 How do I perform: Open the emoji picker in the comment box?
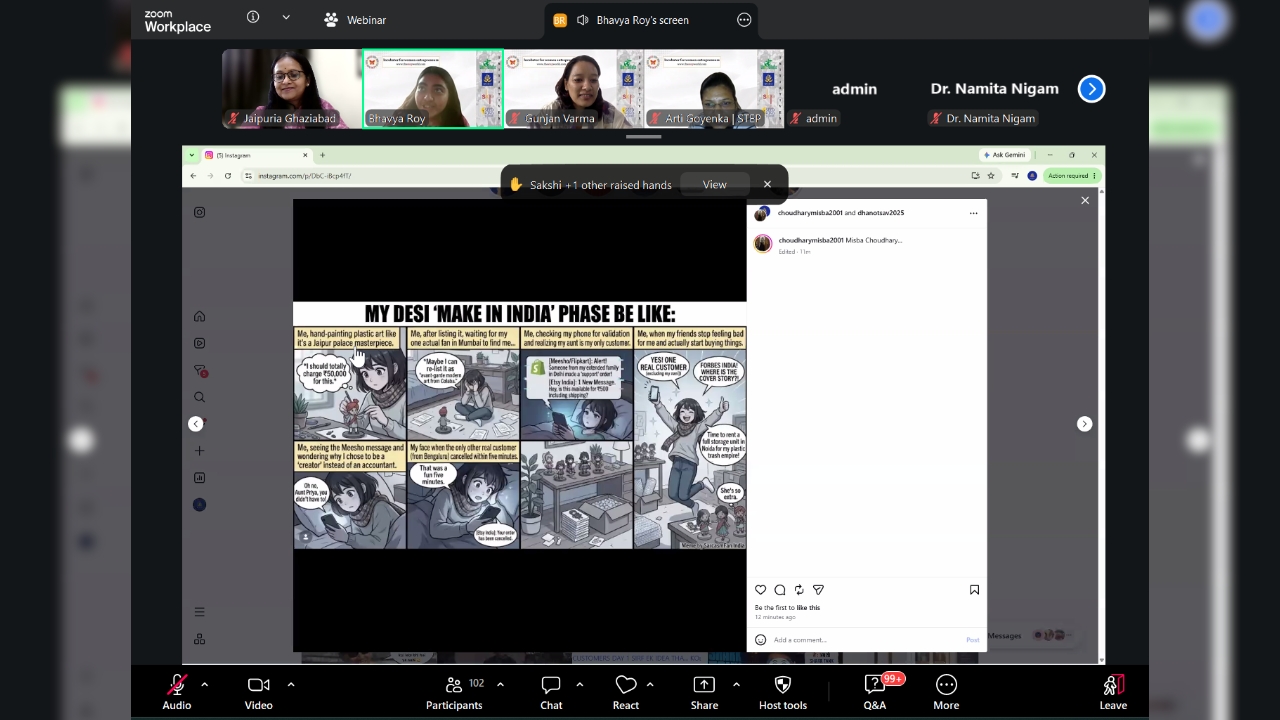click(760, 640)
